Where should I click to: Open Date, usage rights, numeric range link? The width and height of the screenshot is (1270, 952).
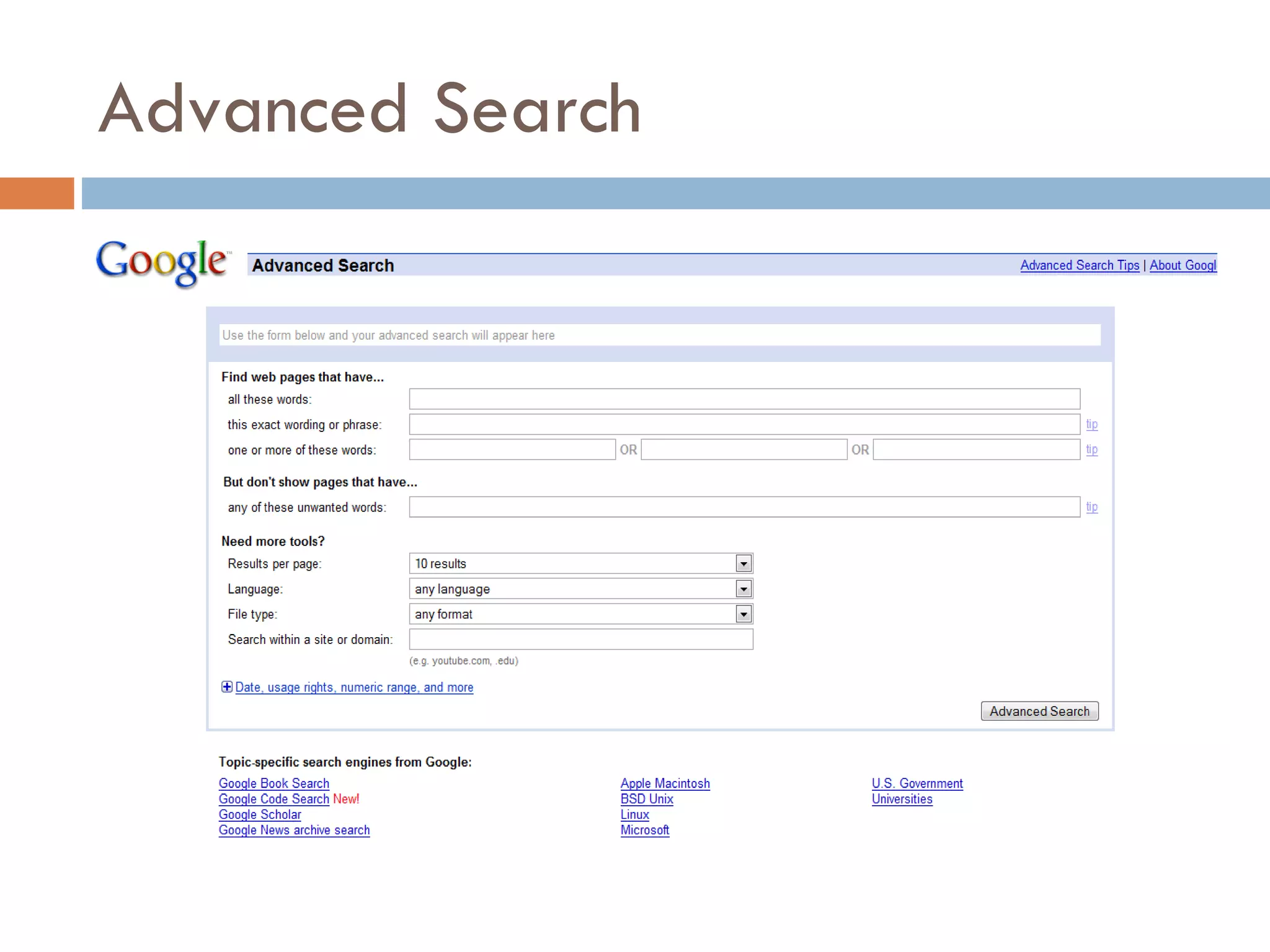(x=354, y=687)
